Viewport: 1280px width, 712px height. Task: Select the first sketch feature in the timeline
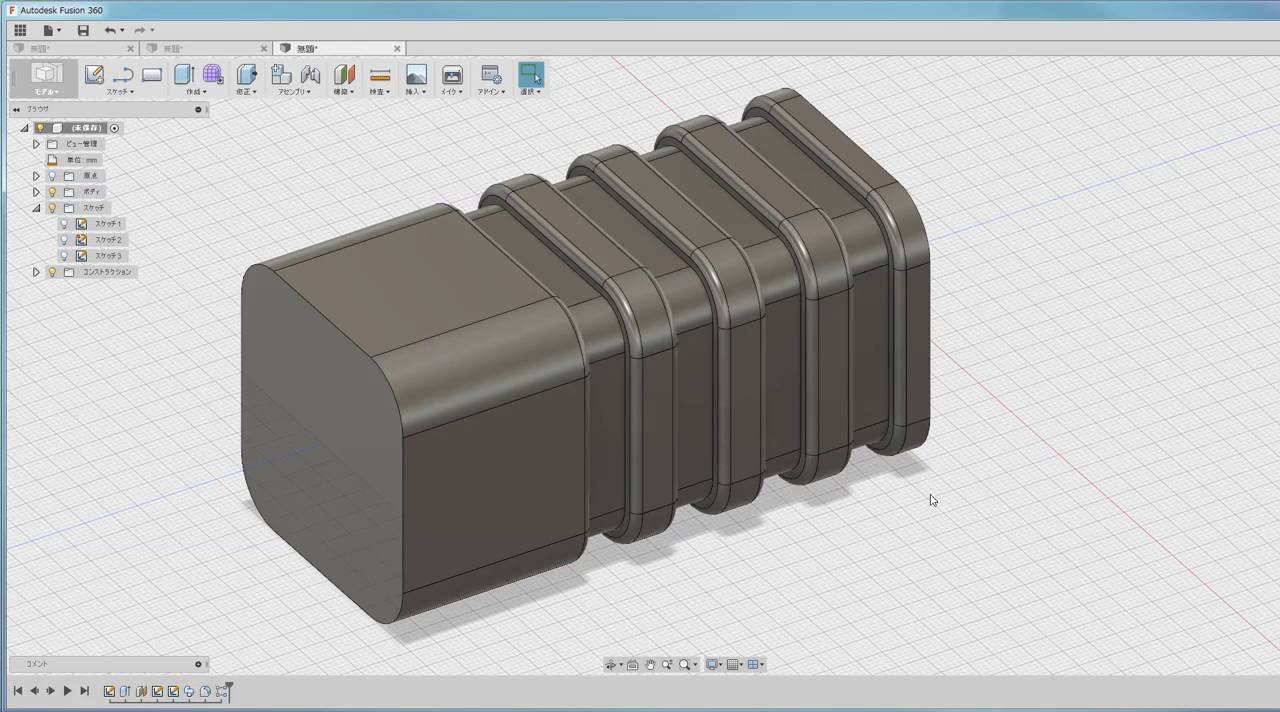pyautogui.click(x=109, y=691)
